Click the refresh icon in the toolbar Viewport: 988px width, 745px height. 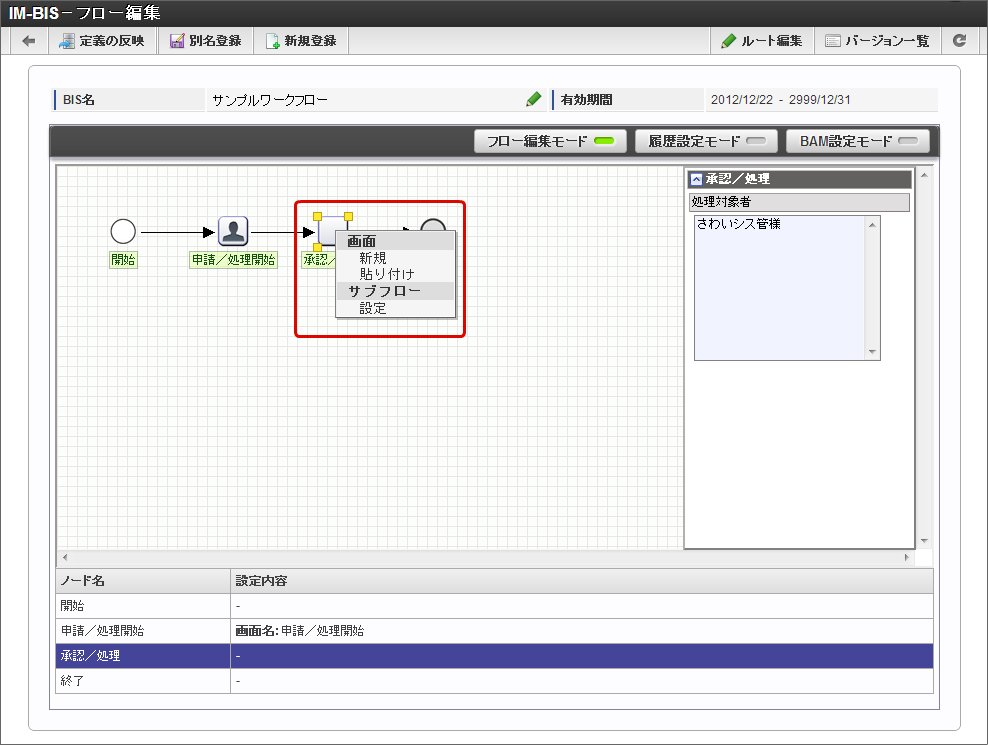tap(959, 41)
